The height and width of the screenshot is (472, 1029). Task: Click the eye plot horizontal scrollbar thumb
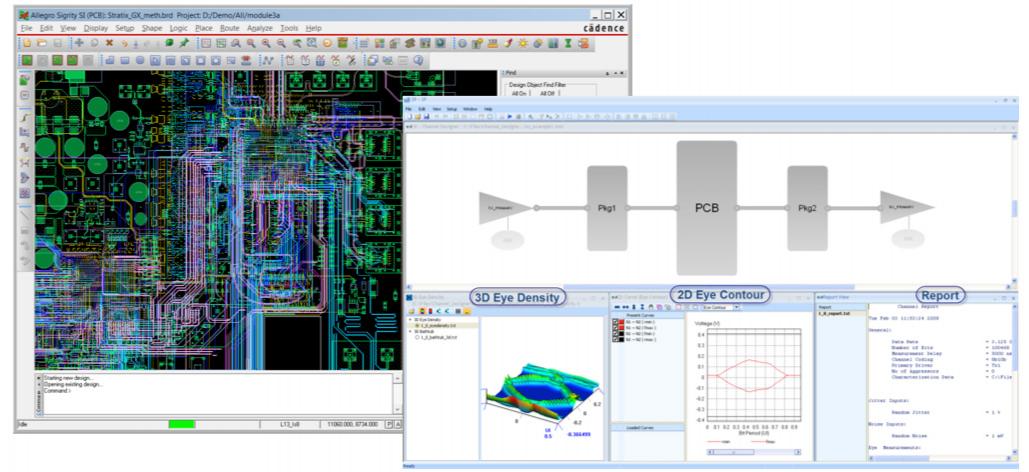[733, 452]
